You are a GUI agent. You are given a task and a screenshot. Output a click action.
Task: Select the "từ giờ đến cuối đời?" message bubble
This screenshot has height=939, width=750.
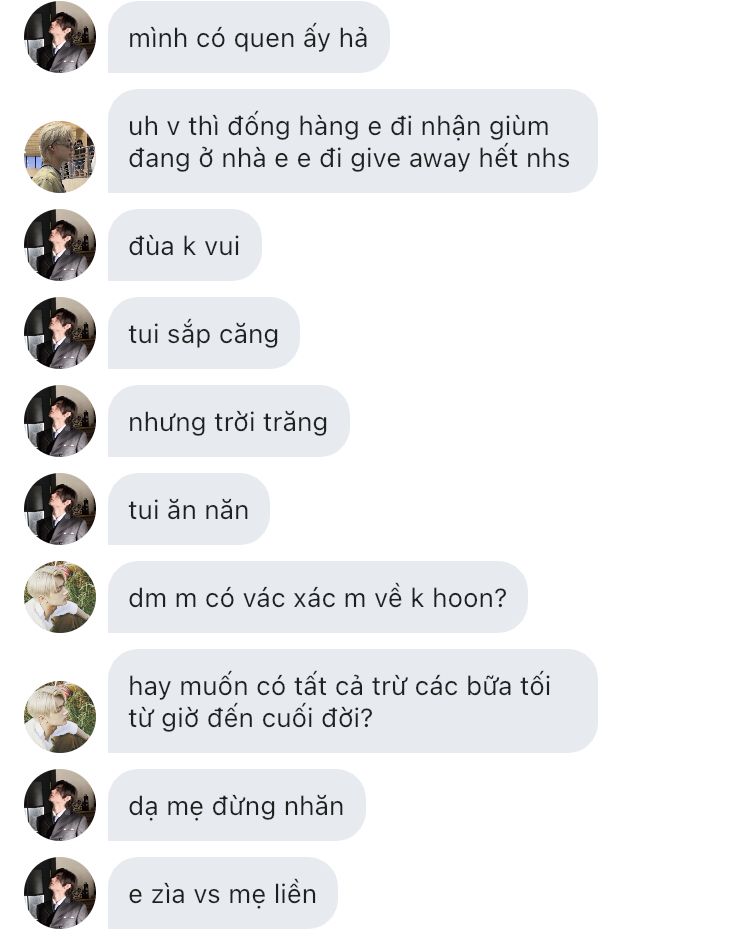pos(353,701)
